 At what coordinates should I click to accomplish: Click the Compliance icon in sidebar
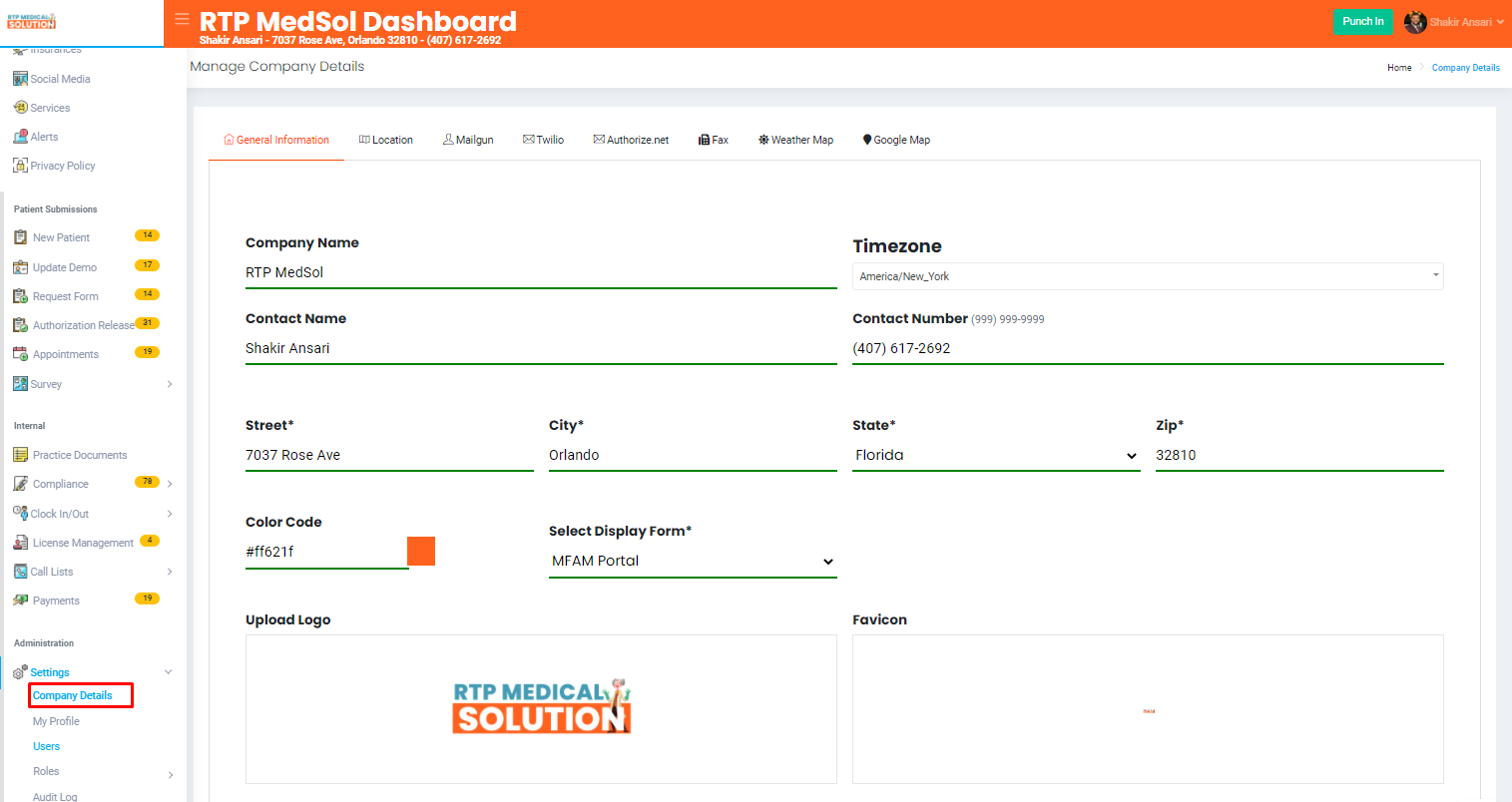[20, 484]
